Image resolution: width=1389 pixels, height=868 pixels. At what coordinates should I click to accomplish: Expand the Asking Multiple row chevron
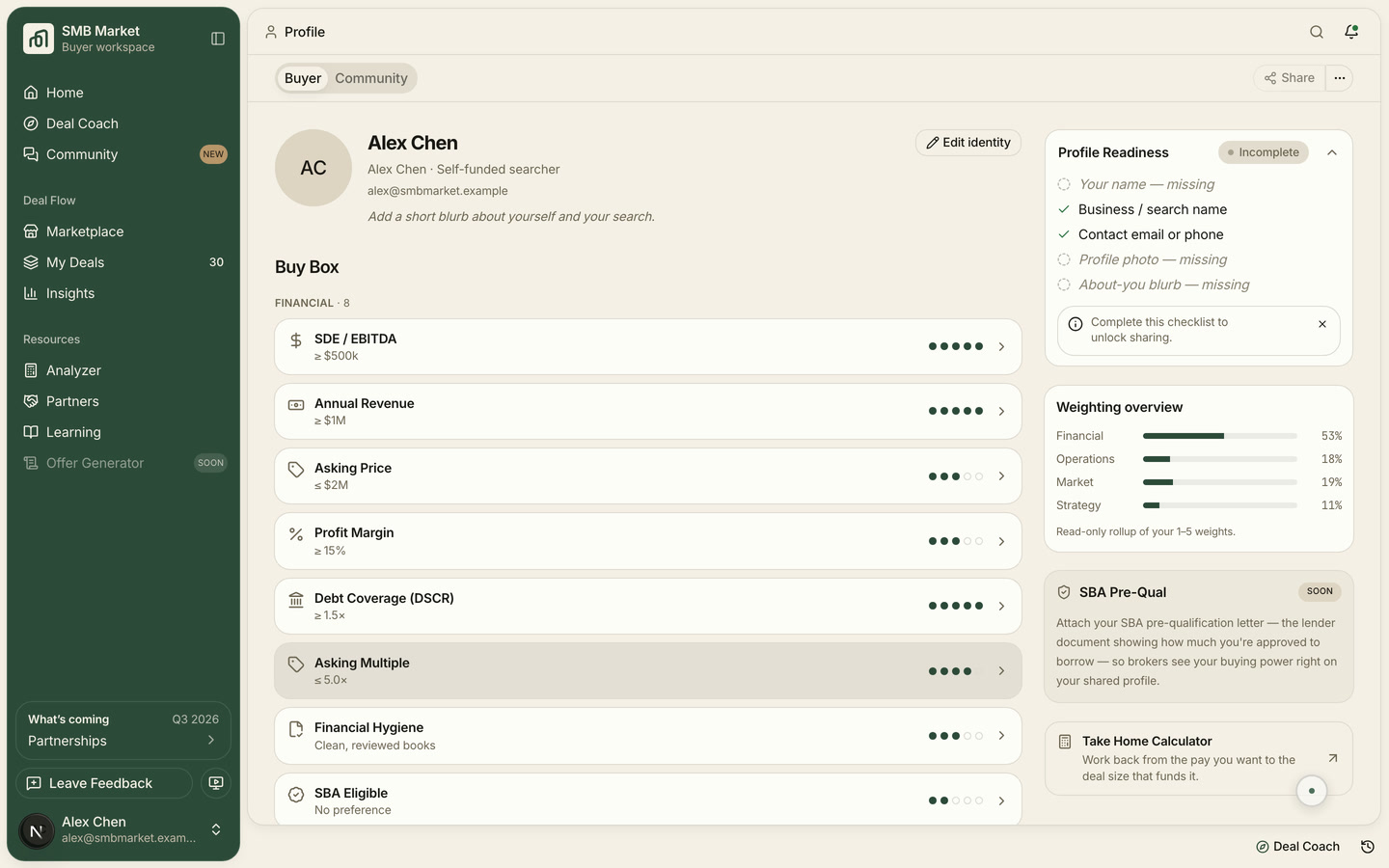(1001, 671)
